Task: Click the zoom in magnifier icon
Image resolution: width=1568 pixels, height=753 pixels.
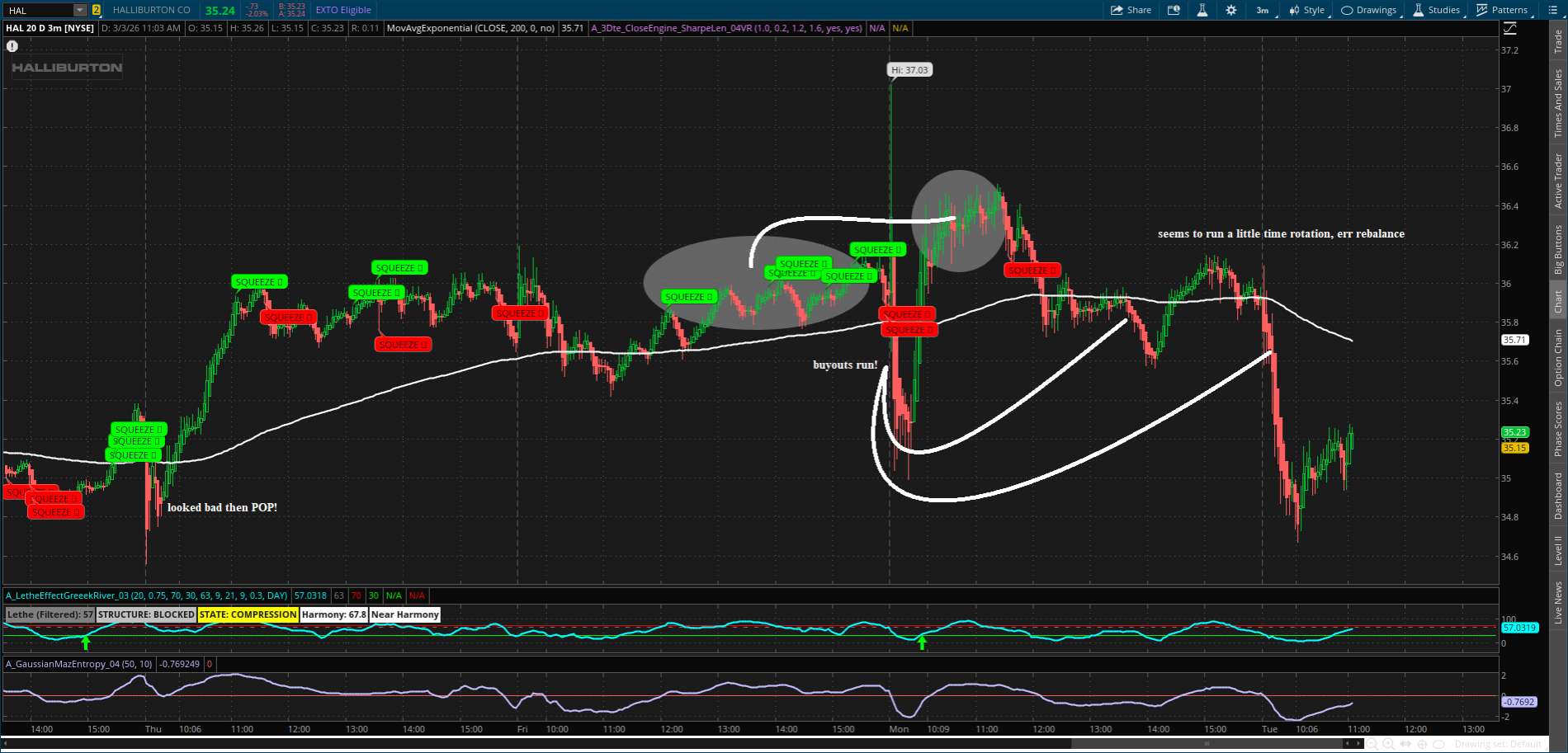Action: (x=1389, y=744)
